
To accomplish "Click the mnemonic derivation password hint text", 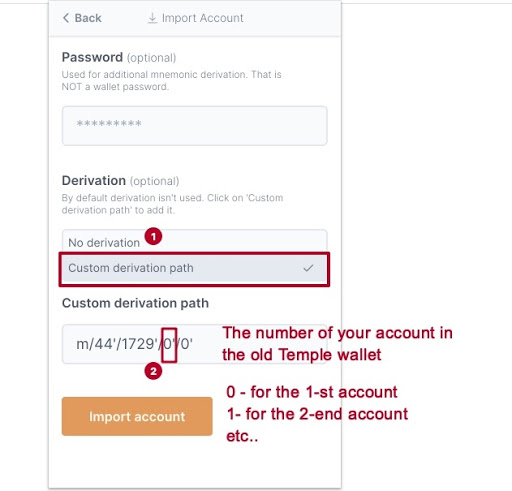I will 172,80.
